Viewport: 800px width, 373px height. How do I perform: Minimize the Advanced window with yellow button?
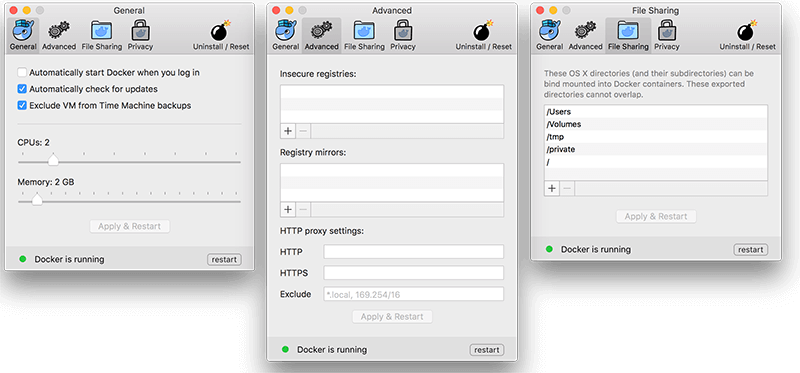coord(289,10)
